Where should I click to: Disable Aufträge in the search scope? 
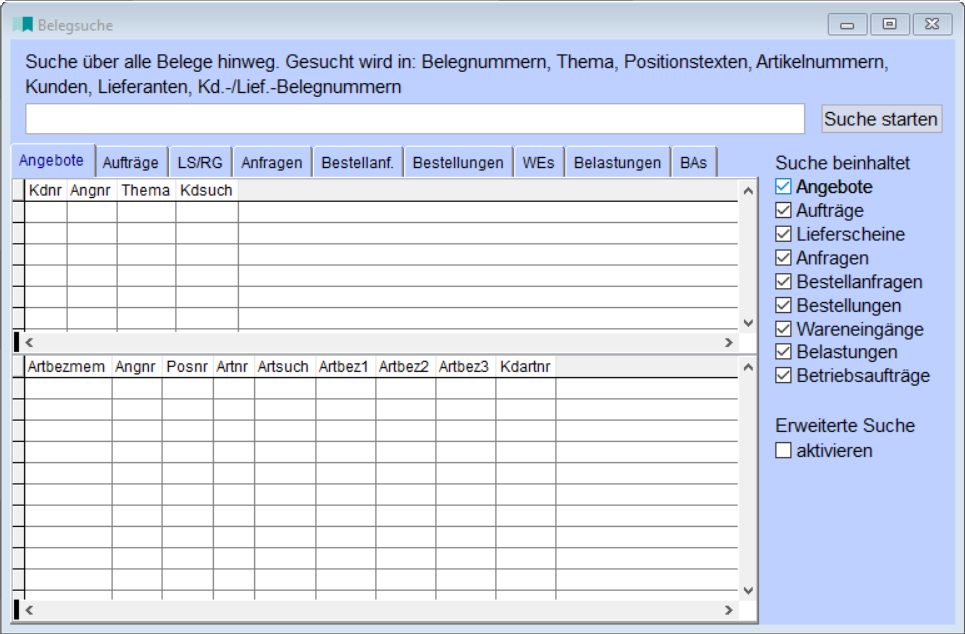tap(785, 211)
